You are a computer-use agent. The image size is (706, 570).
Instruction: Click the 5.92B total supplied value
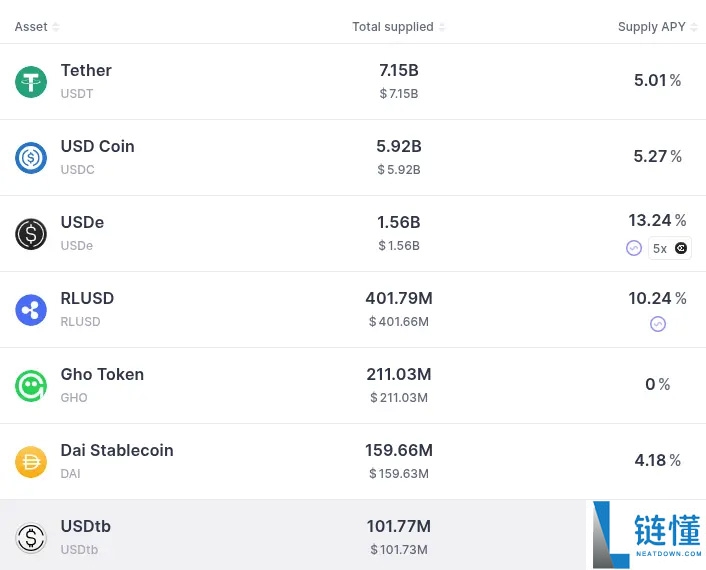tap(399, 146)
